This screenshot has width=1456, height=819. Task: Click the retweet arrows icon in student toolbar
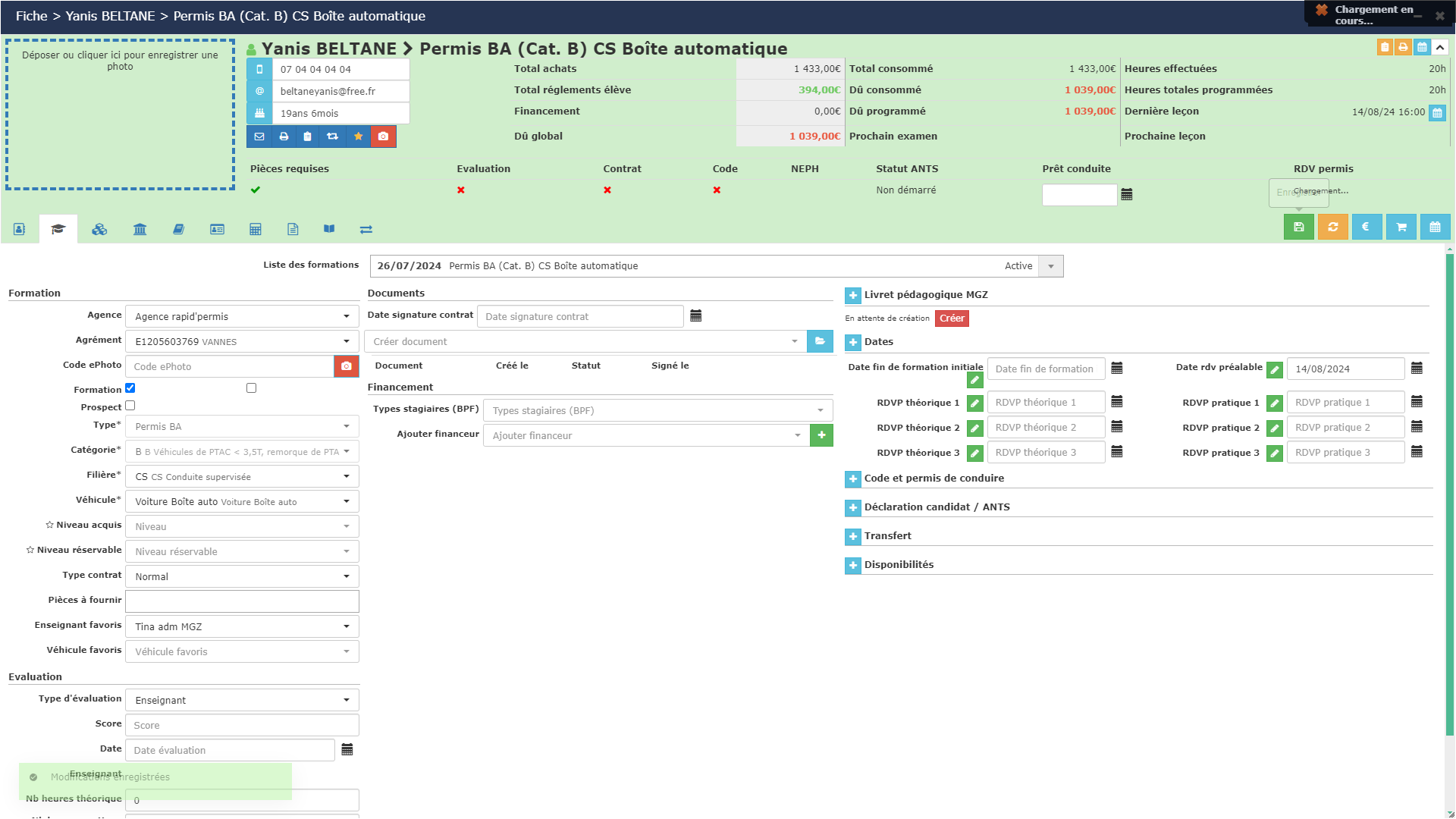[x=332, y=136]
